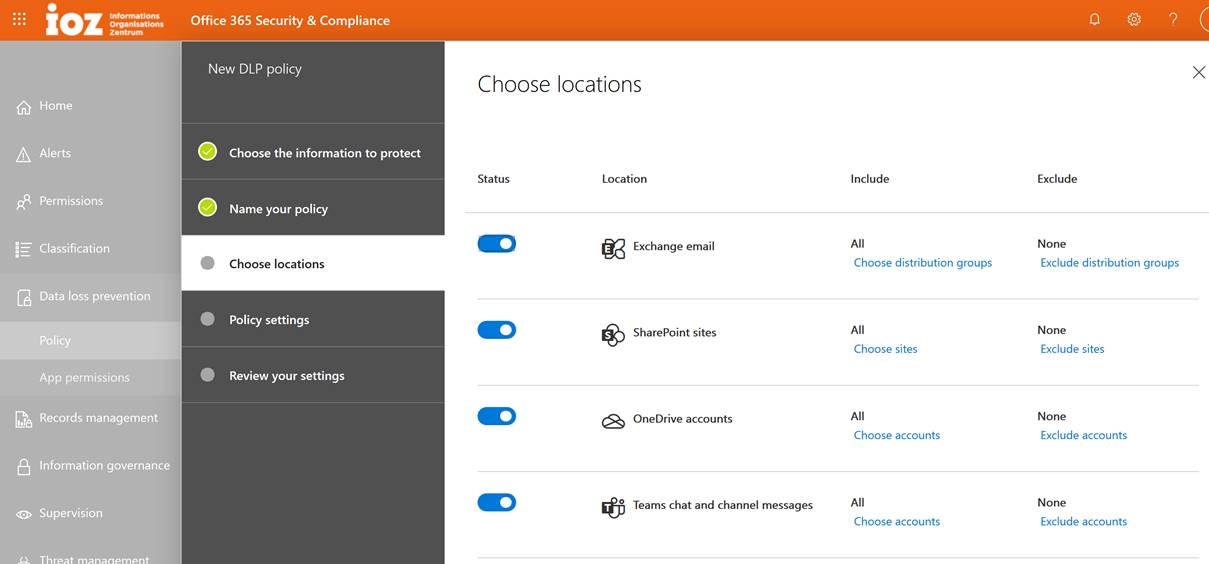
Task: Click Choose sites link
Action: pos(886,349)
